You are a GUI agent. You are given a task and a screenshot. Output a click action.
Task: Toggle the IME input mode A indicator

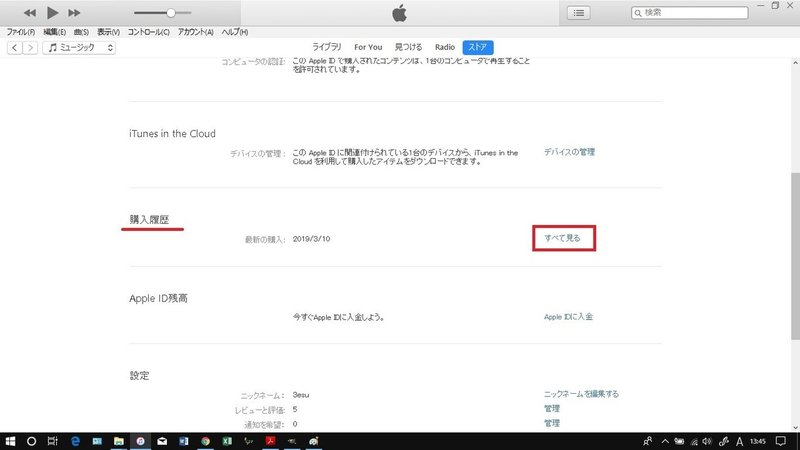click(739, 441)
